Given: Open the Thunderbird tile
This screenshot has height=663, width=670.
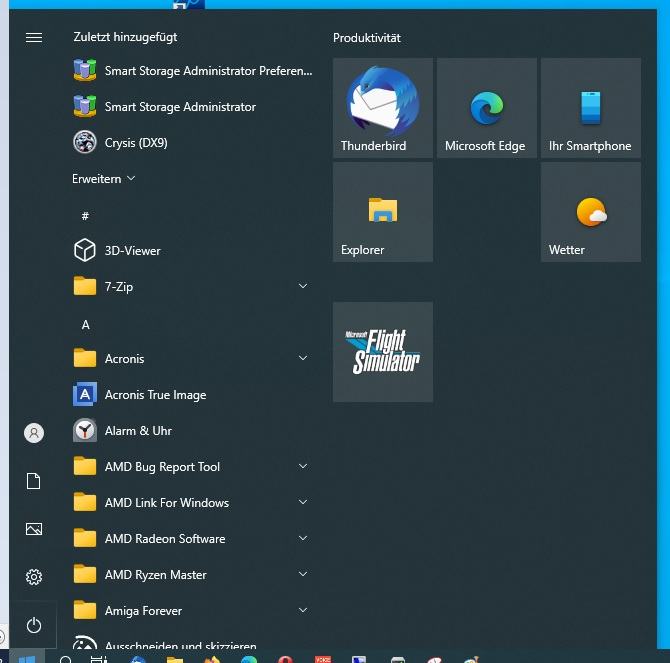Looking at the screenshot, I should click(x=383, y=108).
